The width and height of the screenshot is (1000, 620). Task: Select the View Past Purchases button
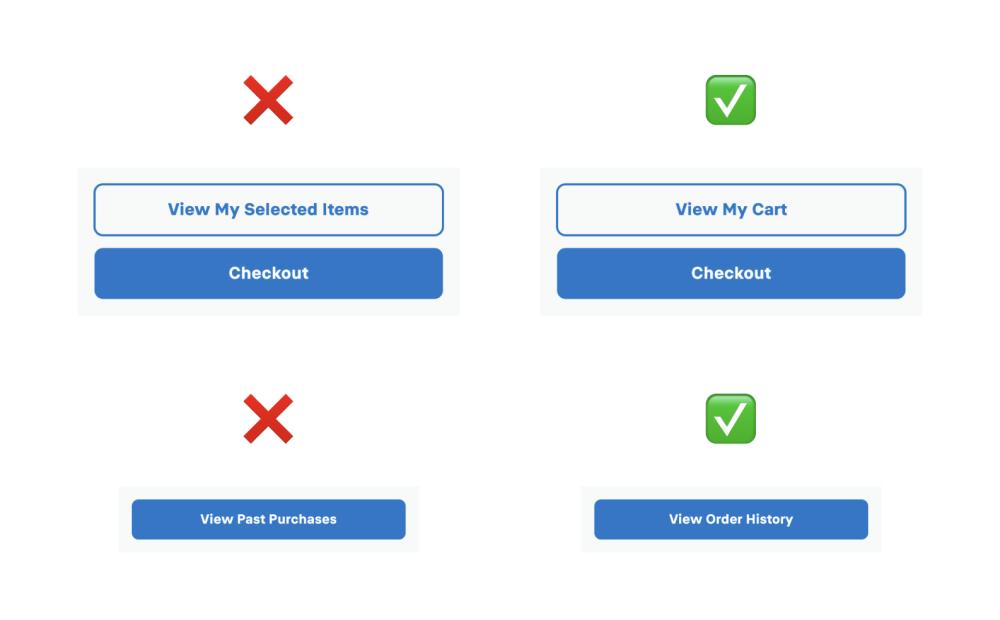(x=268, y=519)
